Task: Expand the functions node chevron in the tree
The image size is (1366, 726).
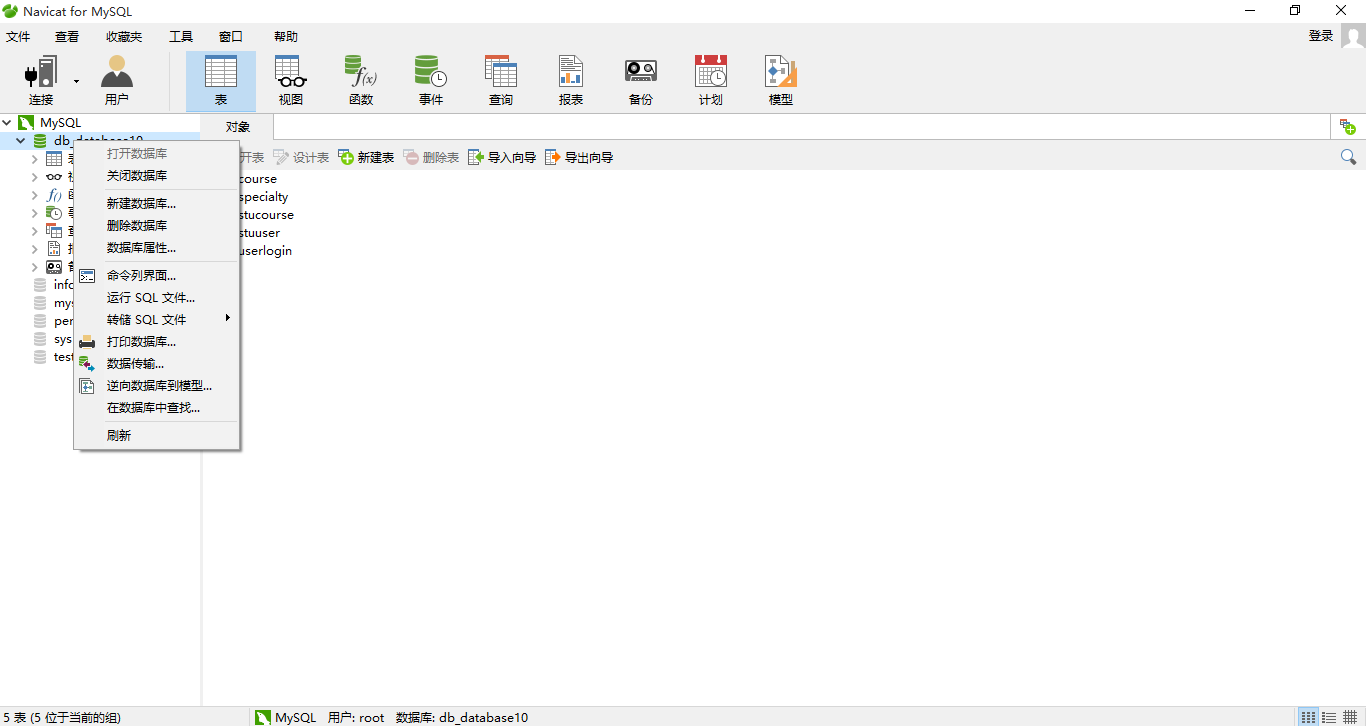Action: coord(34,195)
